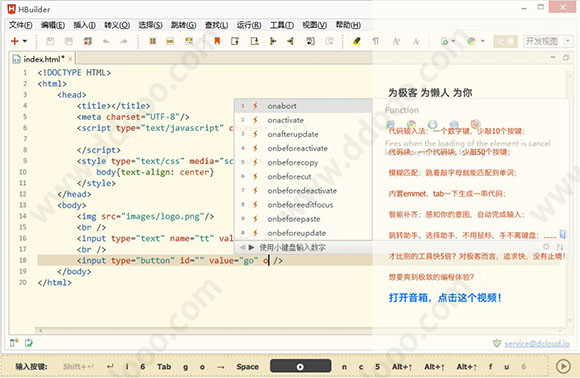Open the 开发视图 view combo box

click(547, 41)
